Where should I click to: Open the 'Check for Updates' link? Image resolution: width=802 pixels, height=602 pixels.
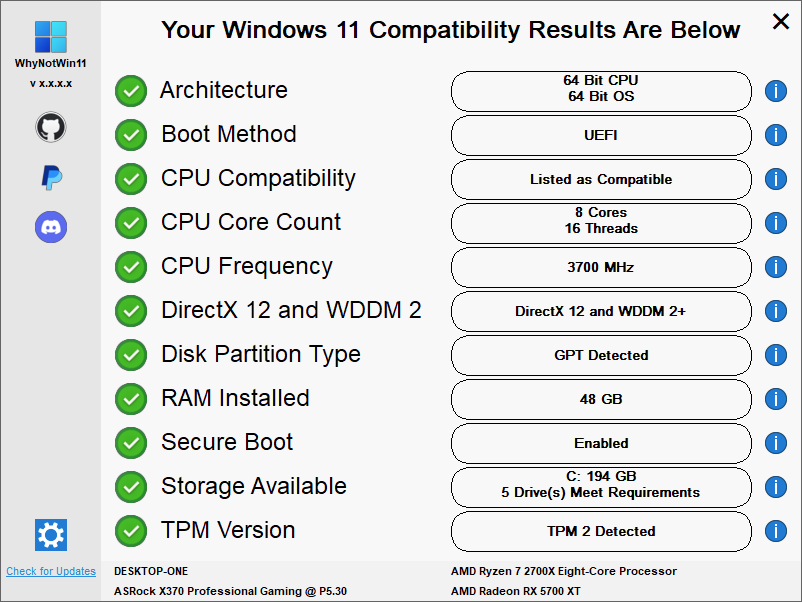(x=50, y=571)
